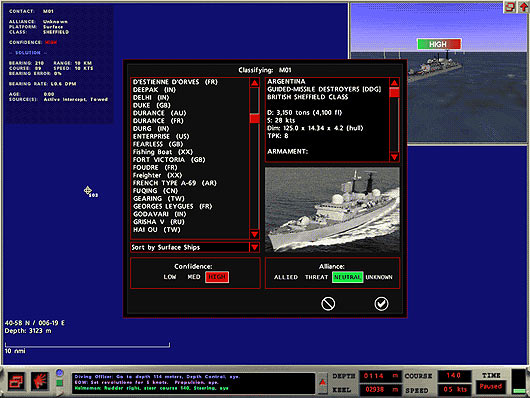The image size is (530, 398).
Task: Click the message log text panel
Action: tap(193, 382)
